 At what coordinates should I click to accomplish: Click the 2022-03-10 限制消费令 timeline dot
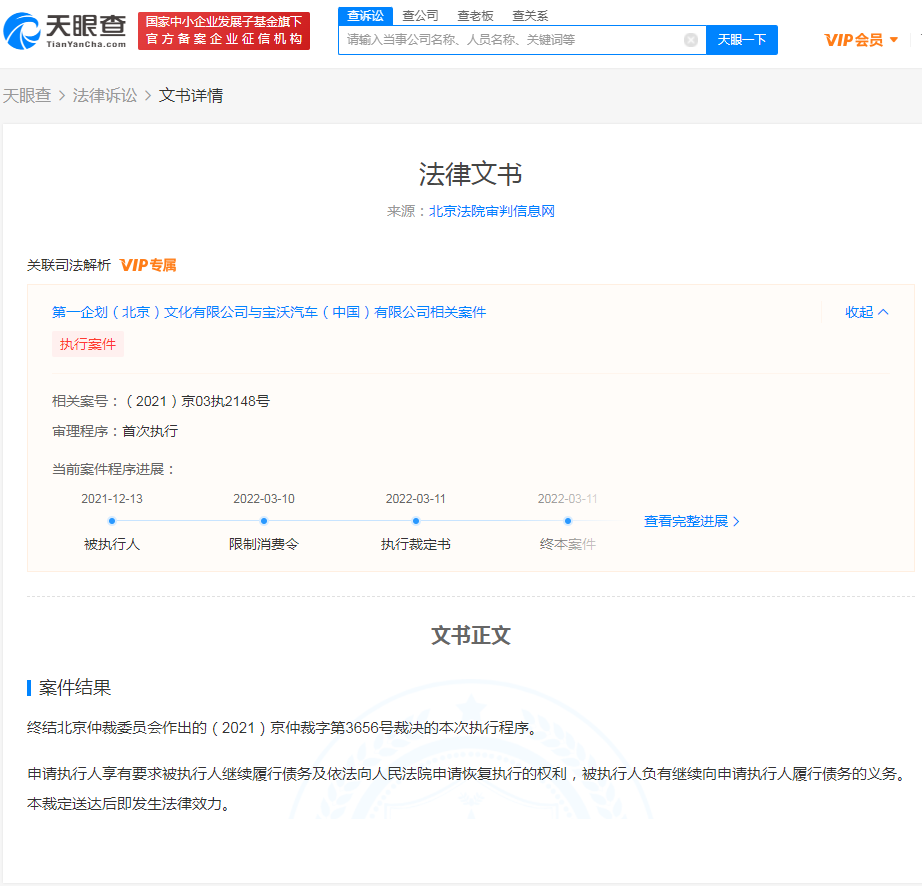point(264,521)
